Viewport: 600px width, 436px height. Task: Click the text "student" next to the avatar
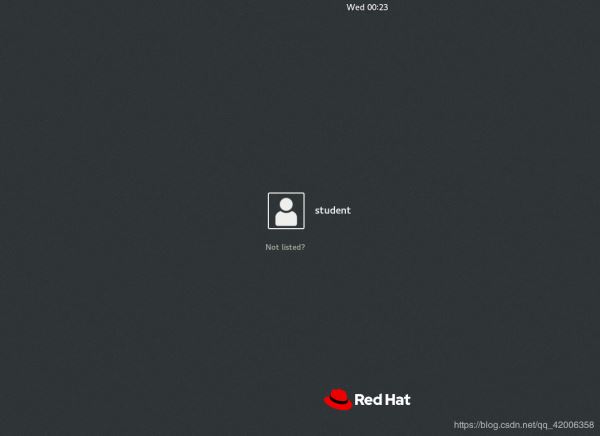point(333,211)
